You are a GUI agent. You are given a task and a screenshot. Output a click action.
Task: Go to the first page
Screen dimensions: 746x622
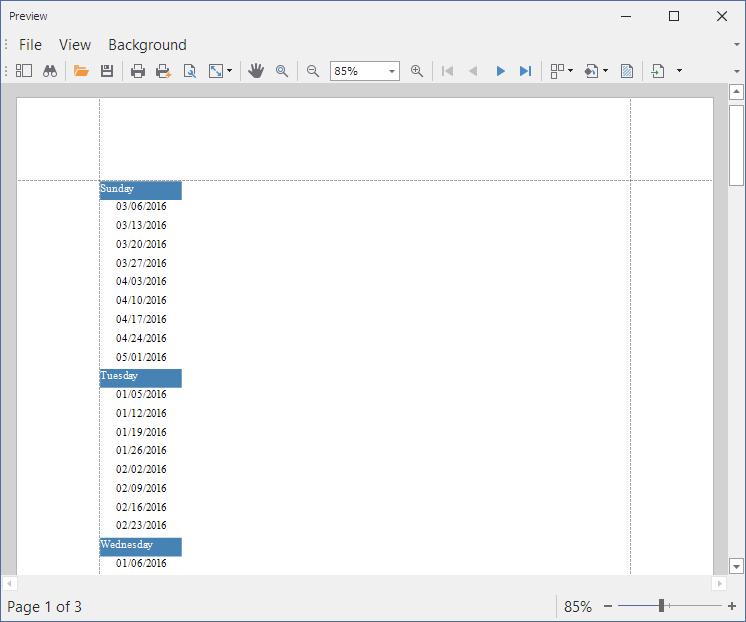(x=447, y=71)
